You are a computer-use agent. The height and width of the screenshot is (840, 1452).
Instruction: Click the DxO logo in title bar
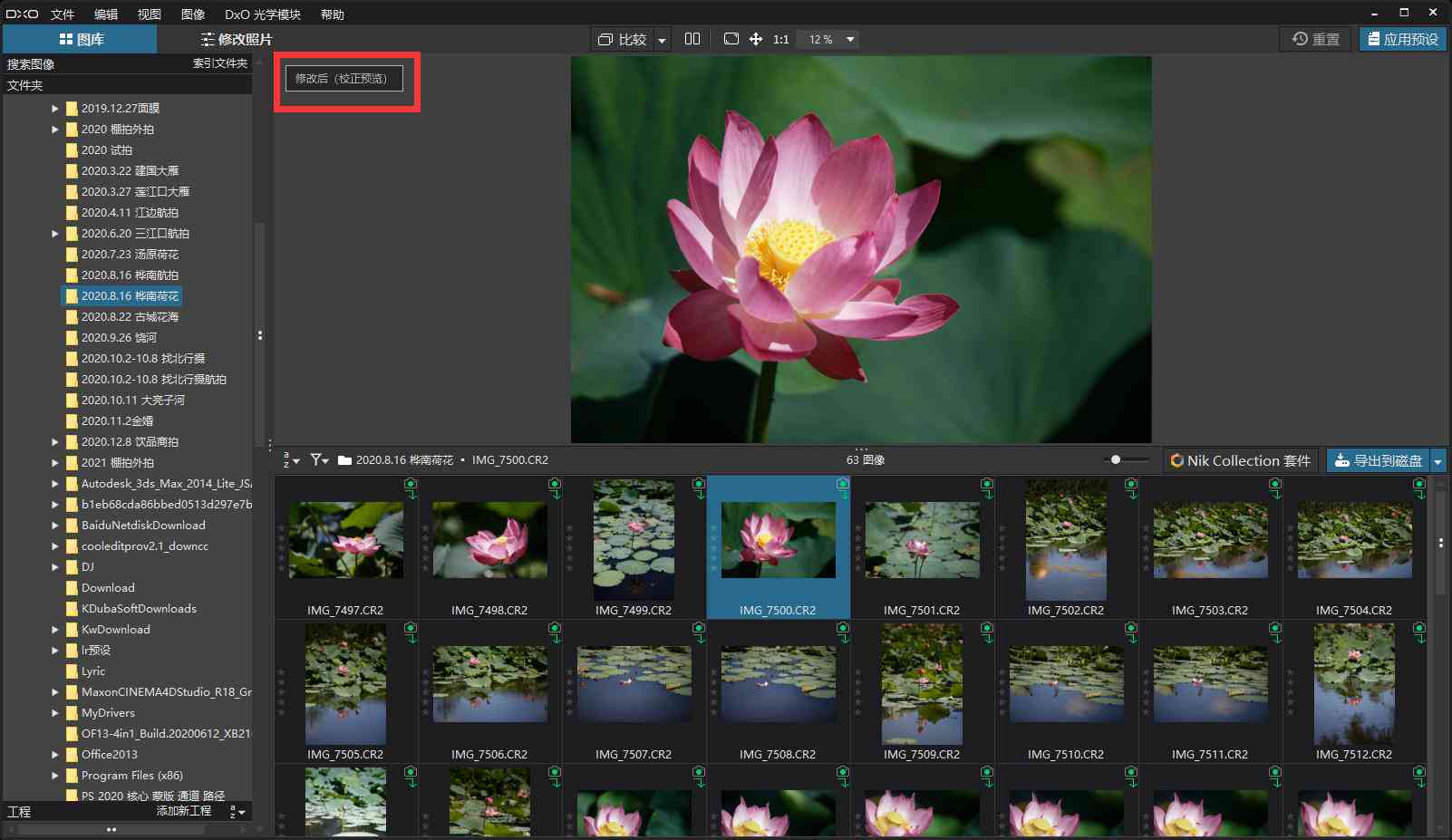click(x=22, y=14)
